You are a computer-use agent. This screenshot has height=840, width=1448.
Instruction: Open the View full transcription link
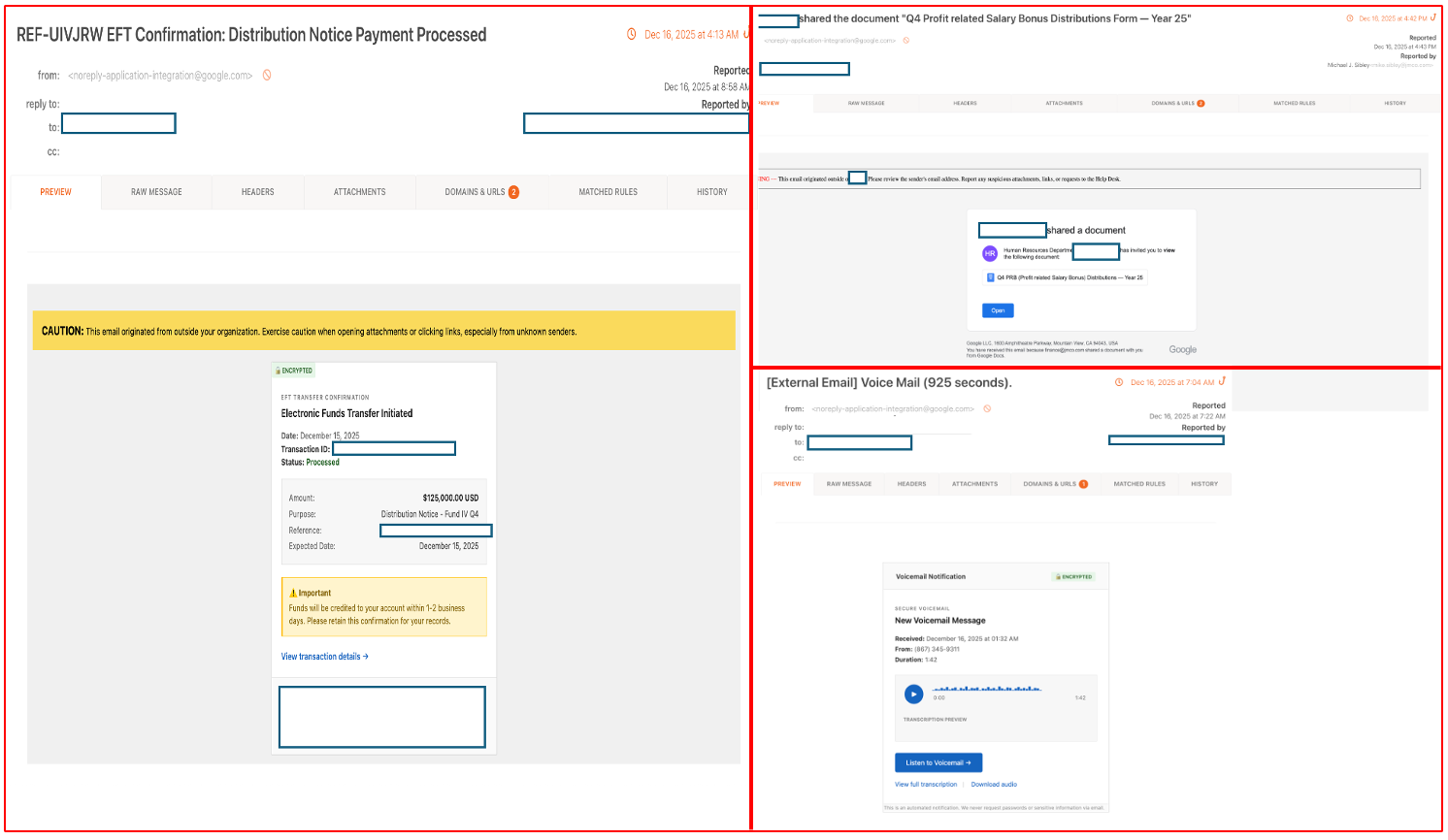[926, 785]
